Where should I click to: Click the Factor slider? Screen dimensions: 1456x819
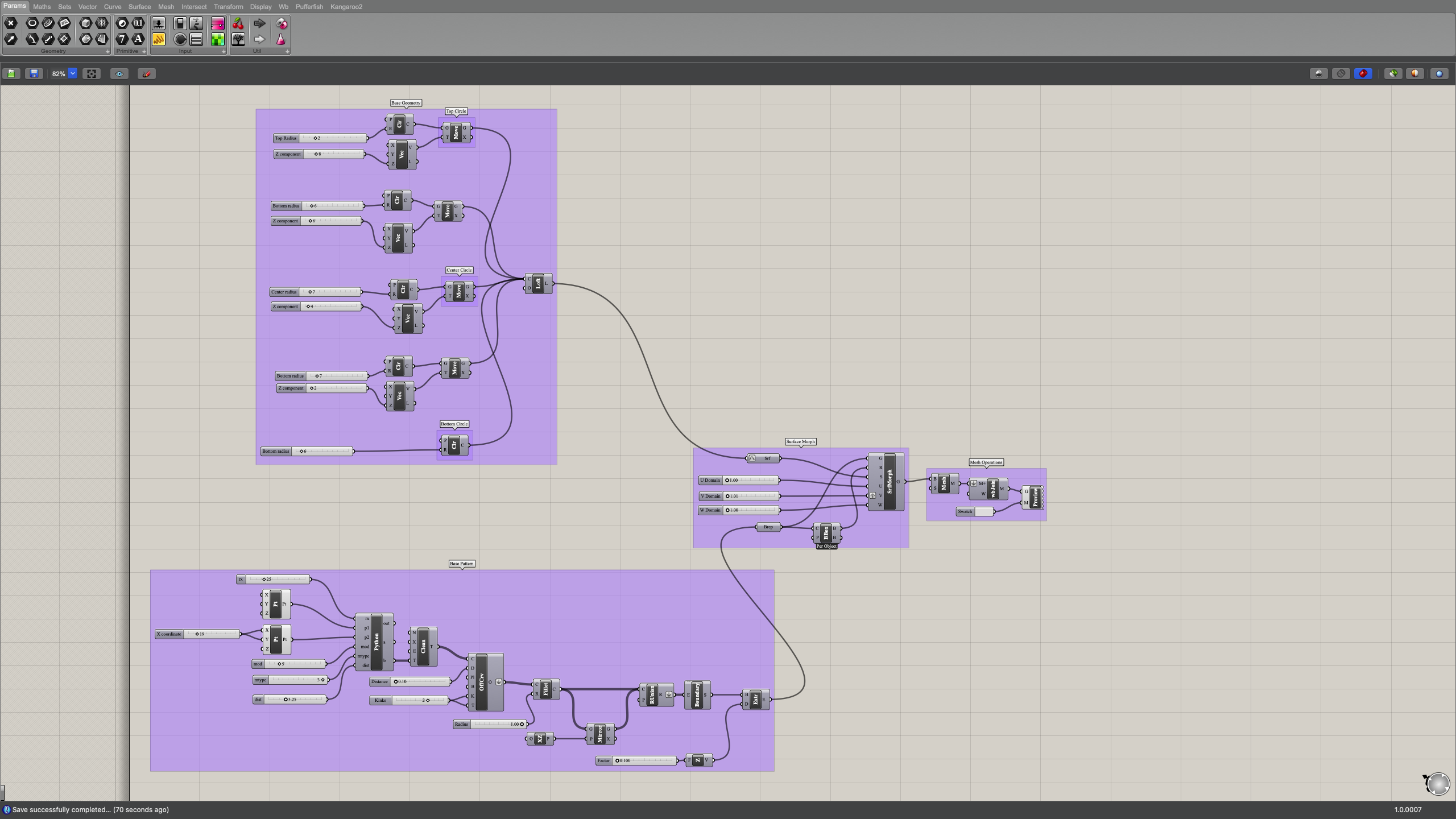click(x=636, y=760)
